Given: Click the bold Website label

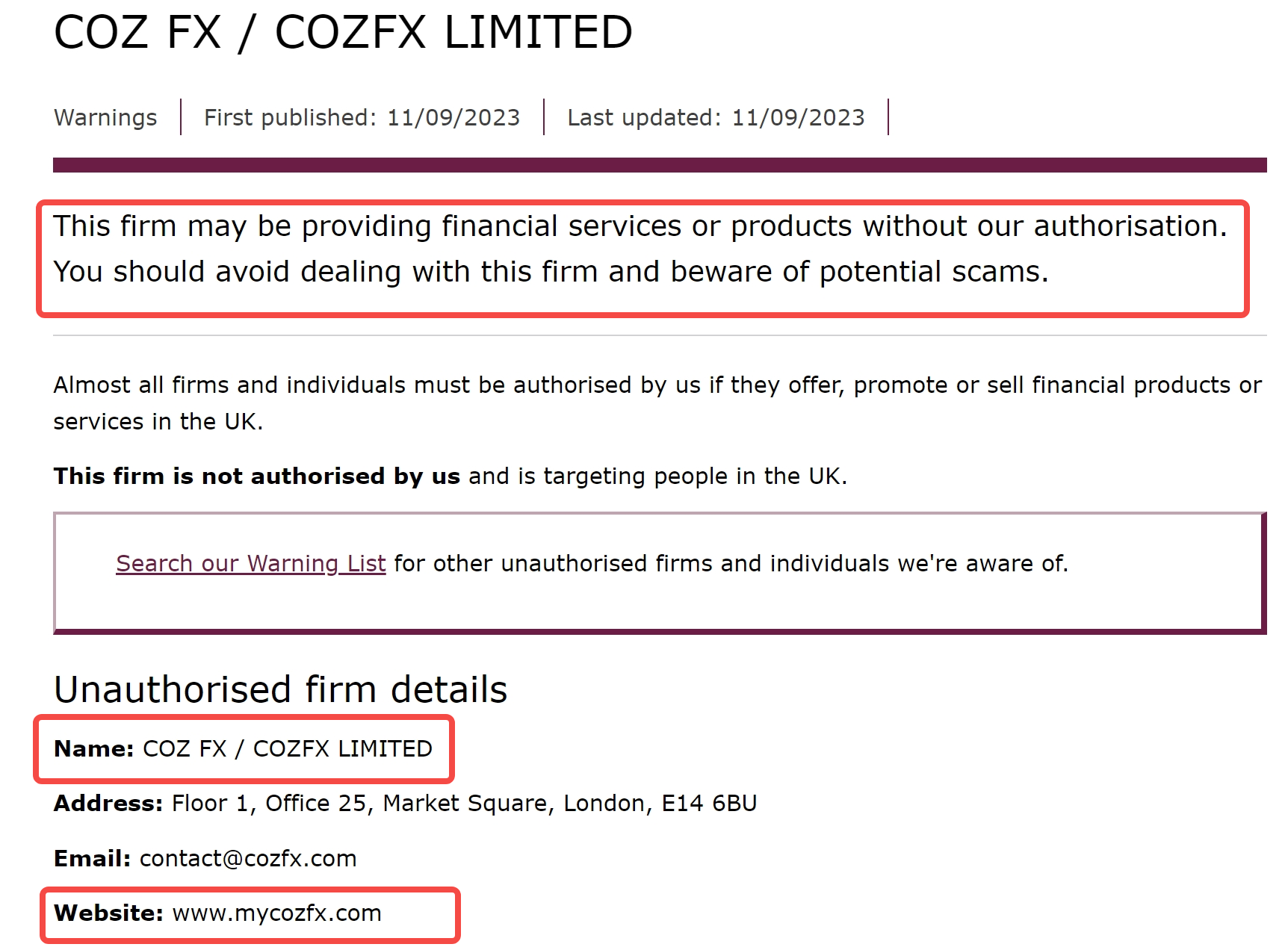Looking at the screenshot, I should click(x=108, y=913).
